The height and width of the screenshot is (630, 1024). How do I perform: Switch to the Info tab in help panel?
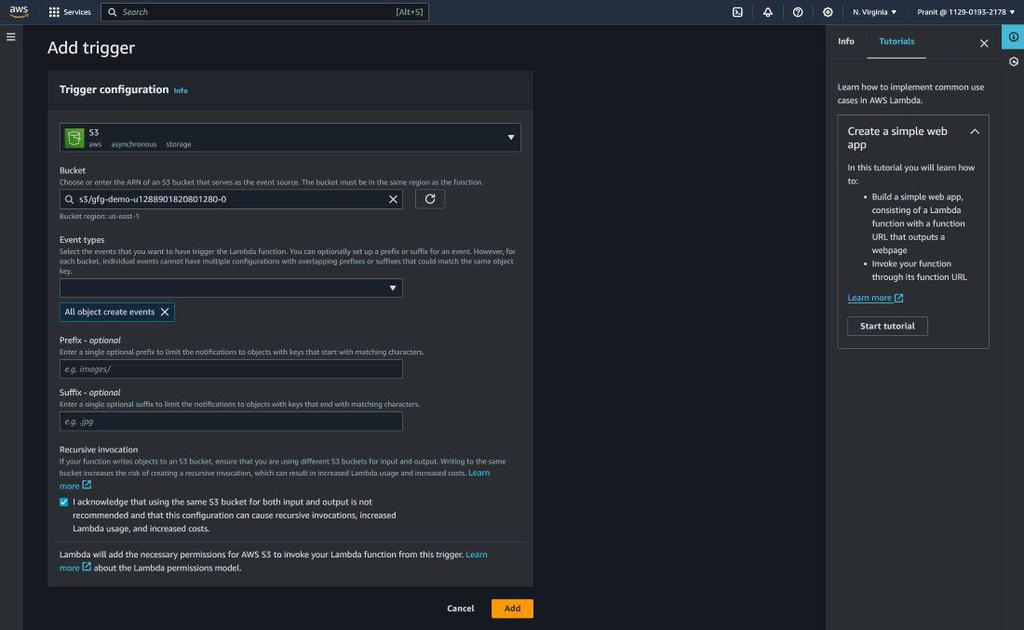pyautogui.click(x=846, y=41)
